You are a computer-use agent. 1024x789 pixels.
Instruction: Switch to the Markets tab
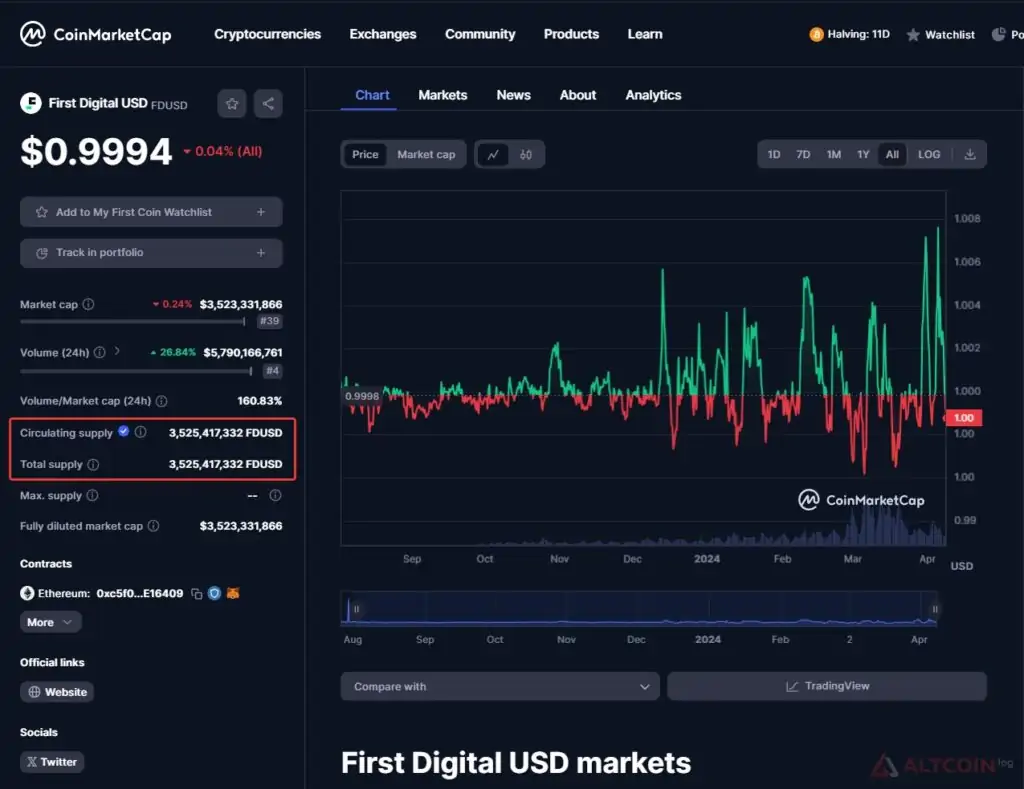tap(443, 95)
